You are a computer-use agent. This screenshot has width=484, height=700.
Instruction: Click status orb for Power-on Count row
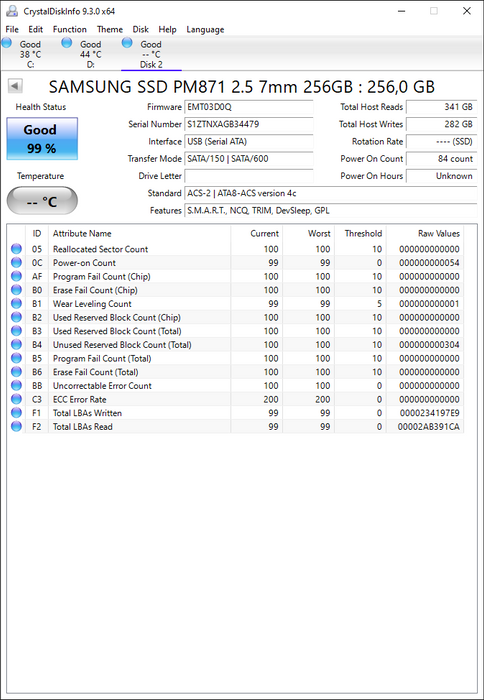17,262
